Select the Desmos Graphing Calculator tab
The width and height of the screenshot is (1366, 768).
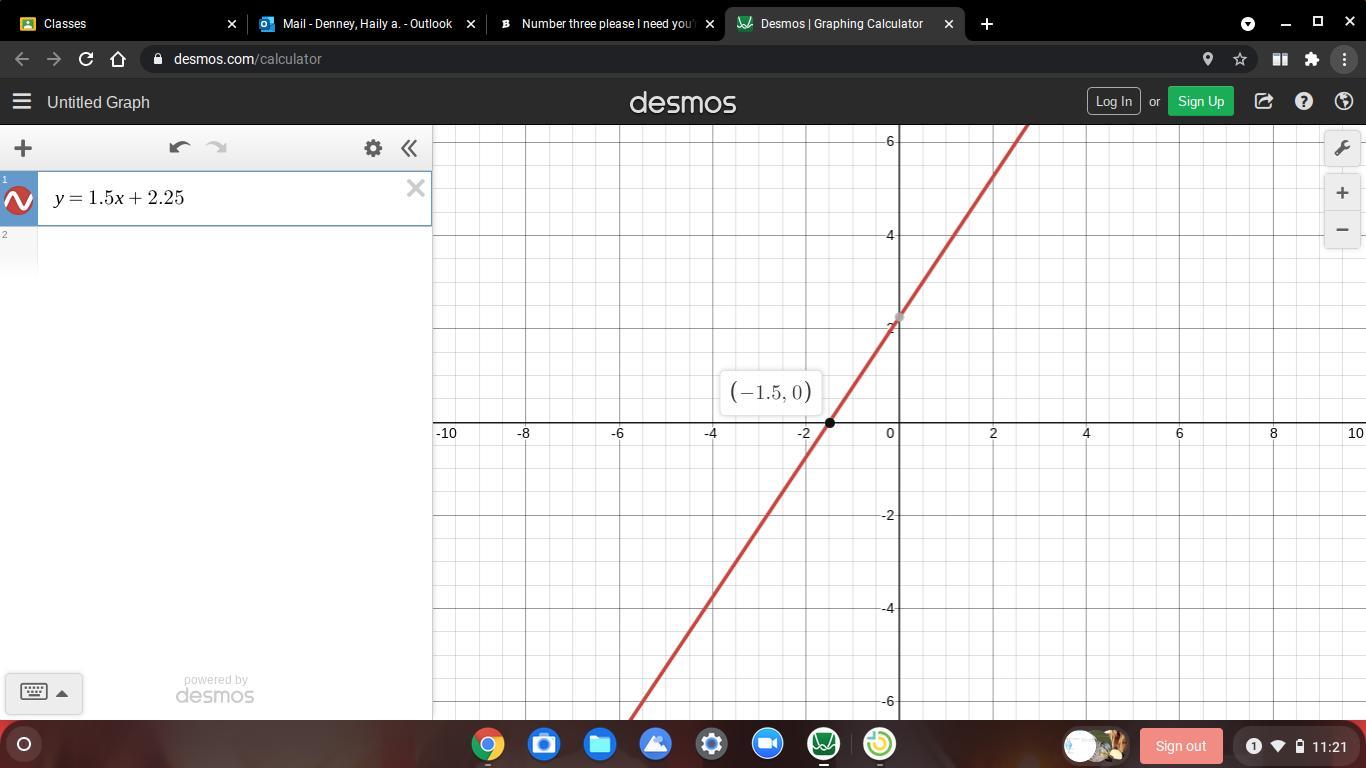click(845, 23)
